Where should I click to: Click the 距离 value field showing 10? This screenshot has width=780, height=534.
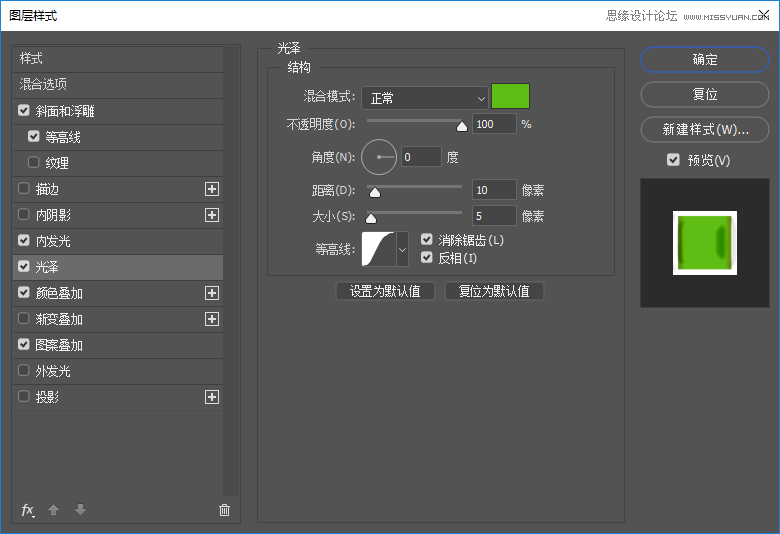pos(494,190)
